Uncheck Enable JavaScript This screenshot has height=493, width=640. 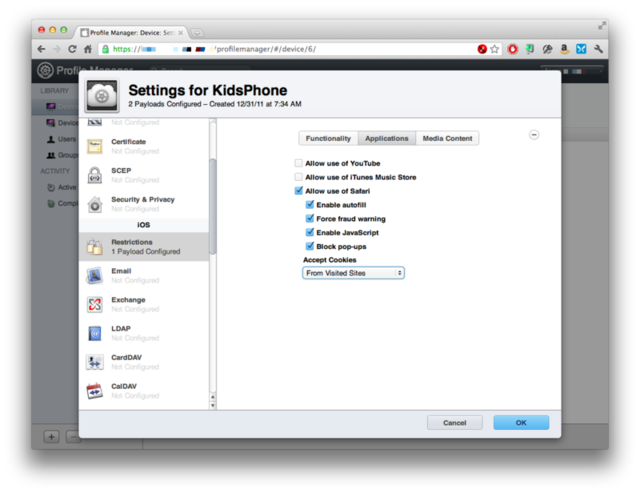pos(310,232)
